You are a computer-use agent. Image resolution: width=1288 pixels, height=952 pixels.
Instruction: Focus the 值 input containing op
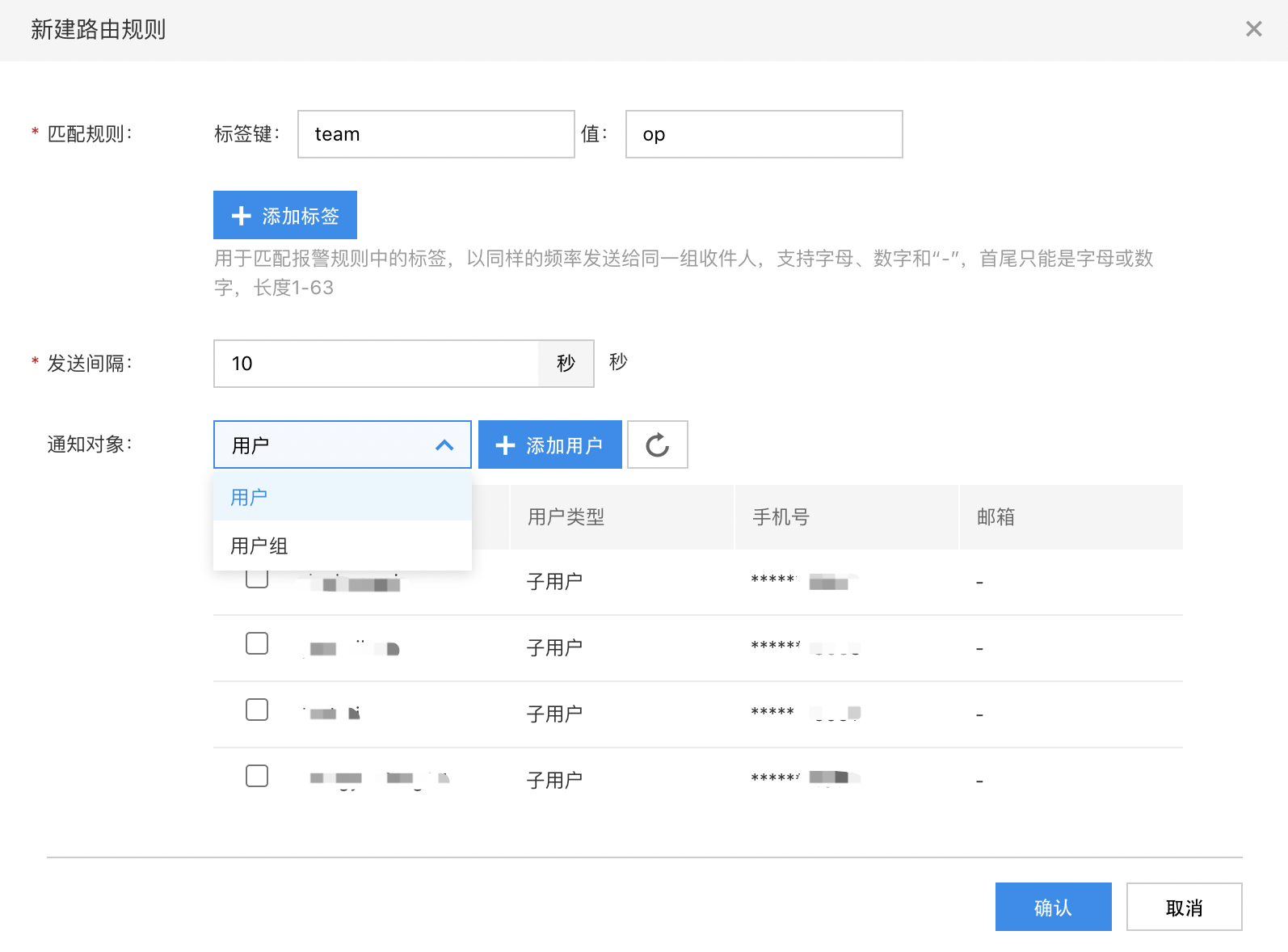point(764,134)
